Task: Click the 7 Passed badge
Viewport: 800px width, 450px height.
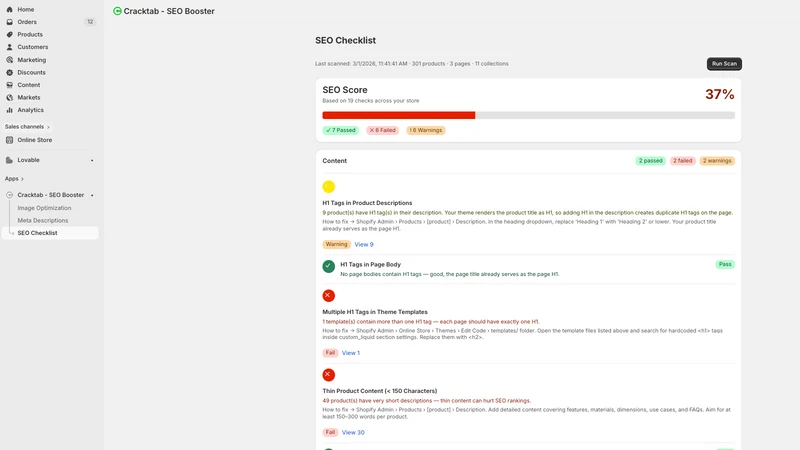Action: point(340,130)
